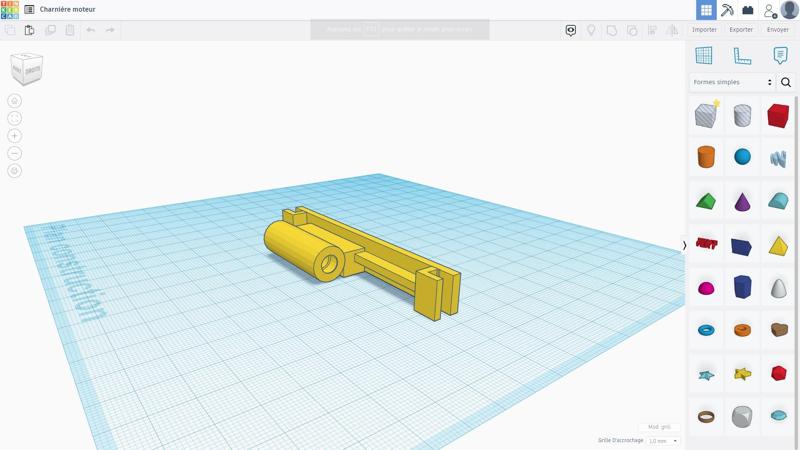Click the Delete trash icon
Screen dimensions: 800x450
tap(70, 30)
